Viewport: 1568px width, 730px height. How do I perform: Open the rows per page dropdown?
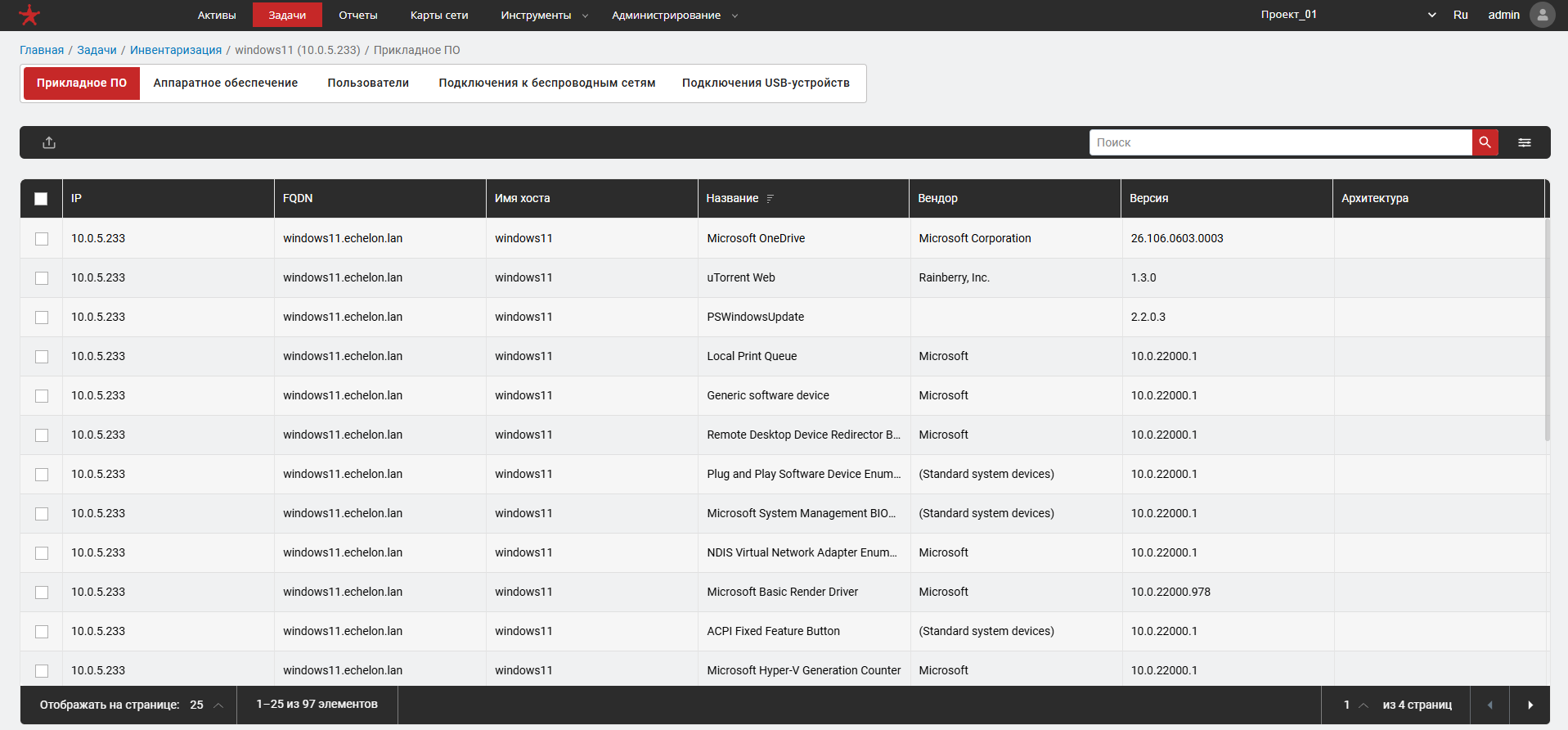pos(206,705)
